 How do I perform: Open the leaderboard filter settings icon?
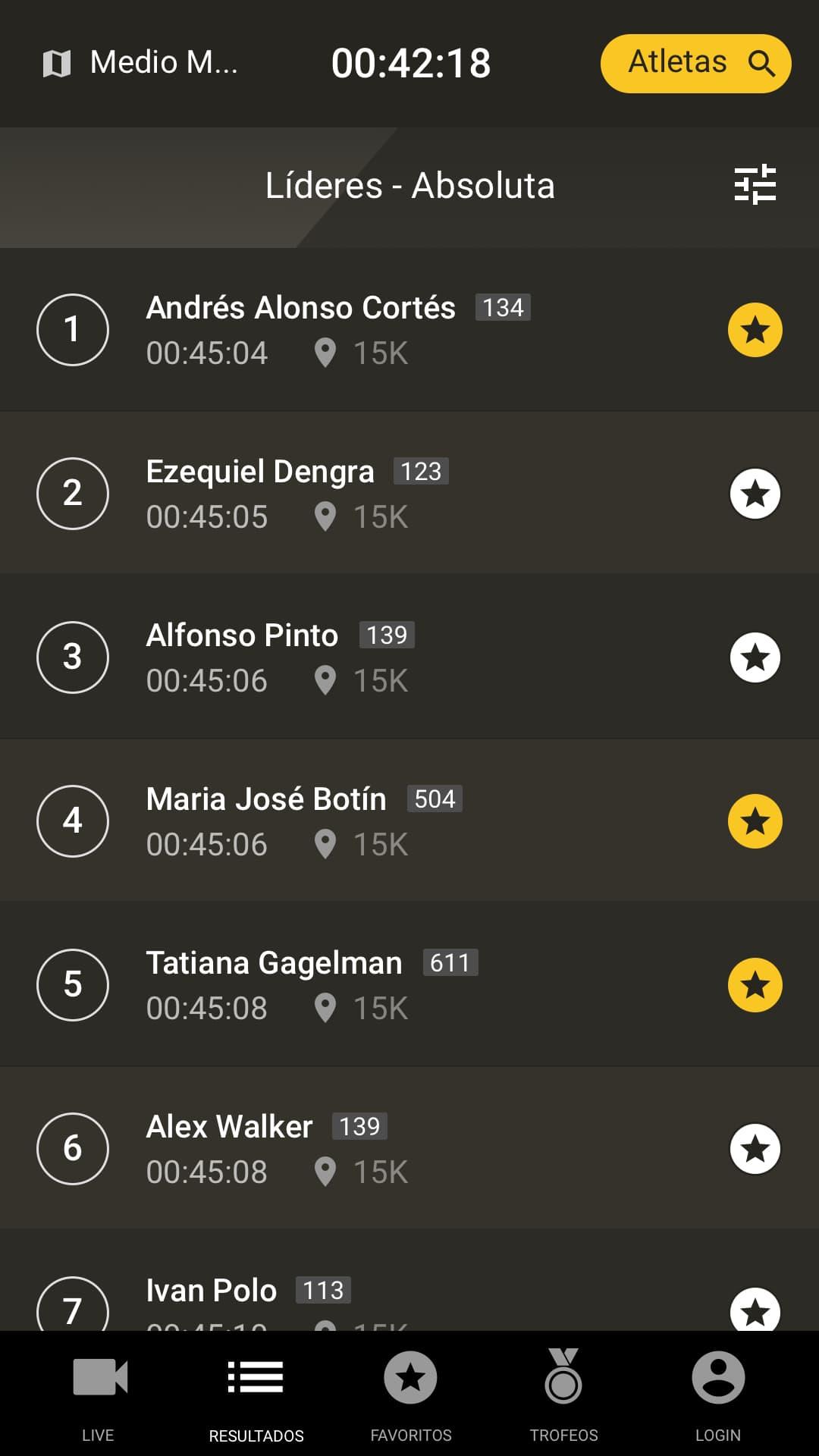(755, 184)
